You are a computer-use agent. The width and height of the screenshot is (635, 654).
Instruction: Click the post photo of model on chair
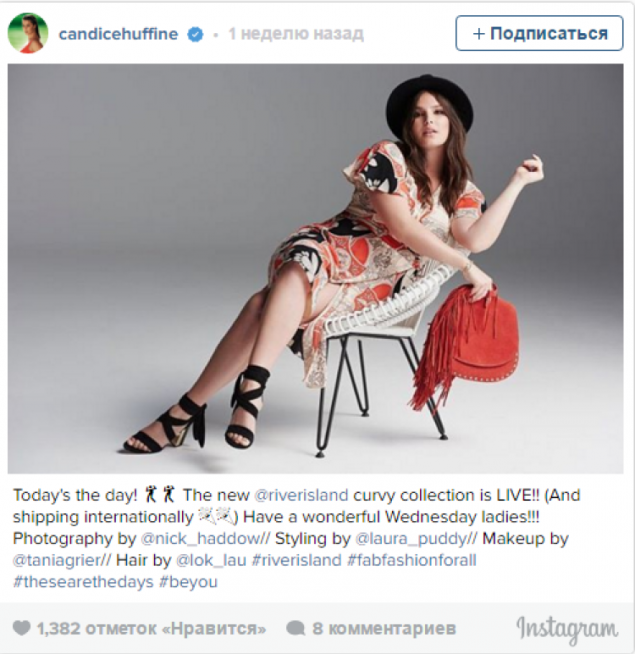click(x=315, y=269)
